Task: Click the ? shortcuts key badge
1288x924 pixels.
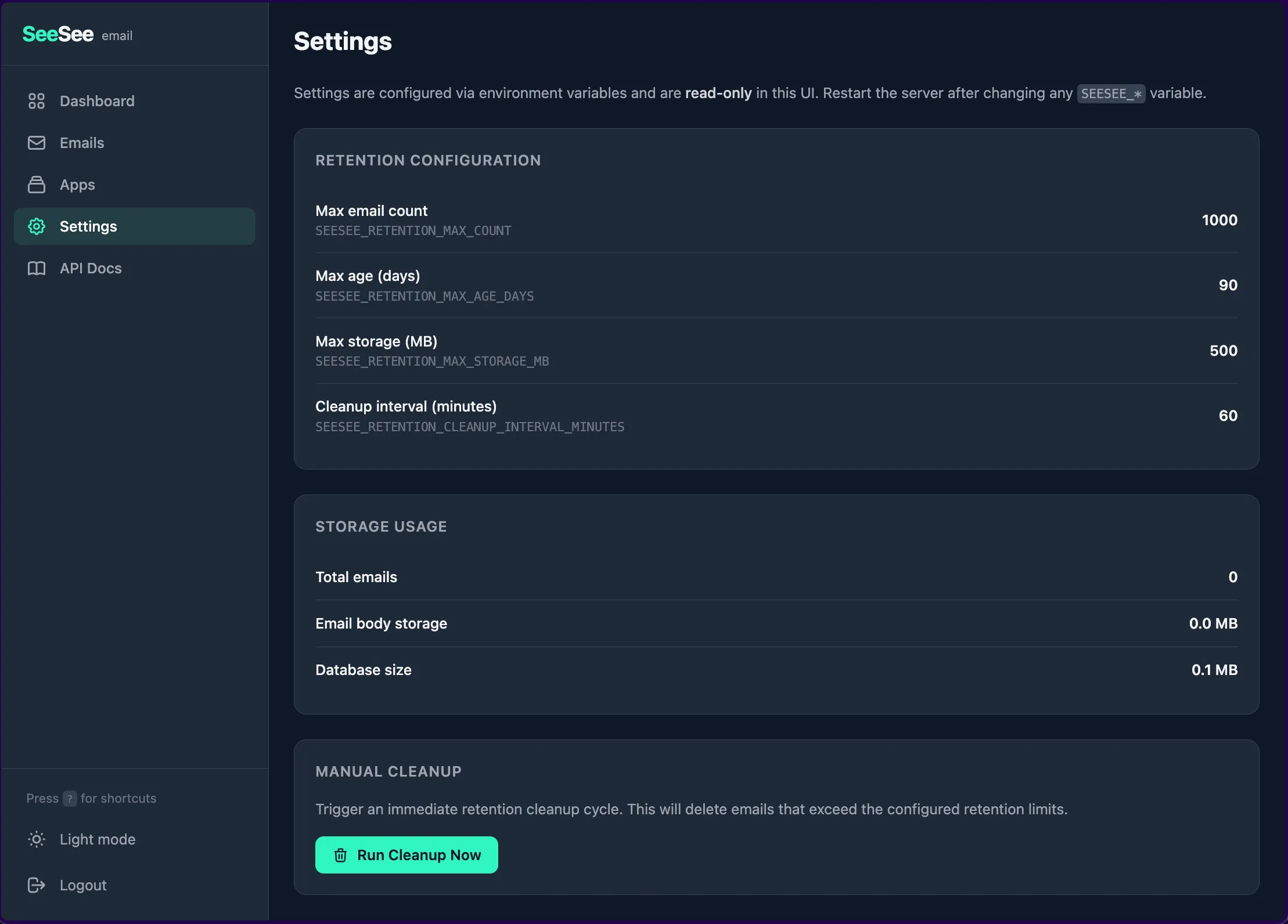Action: [70, 798]
